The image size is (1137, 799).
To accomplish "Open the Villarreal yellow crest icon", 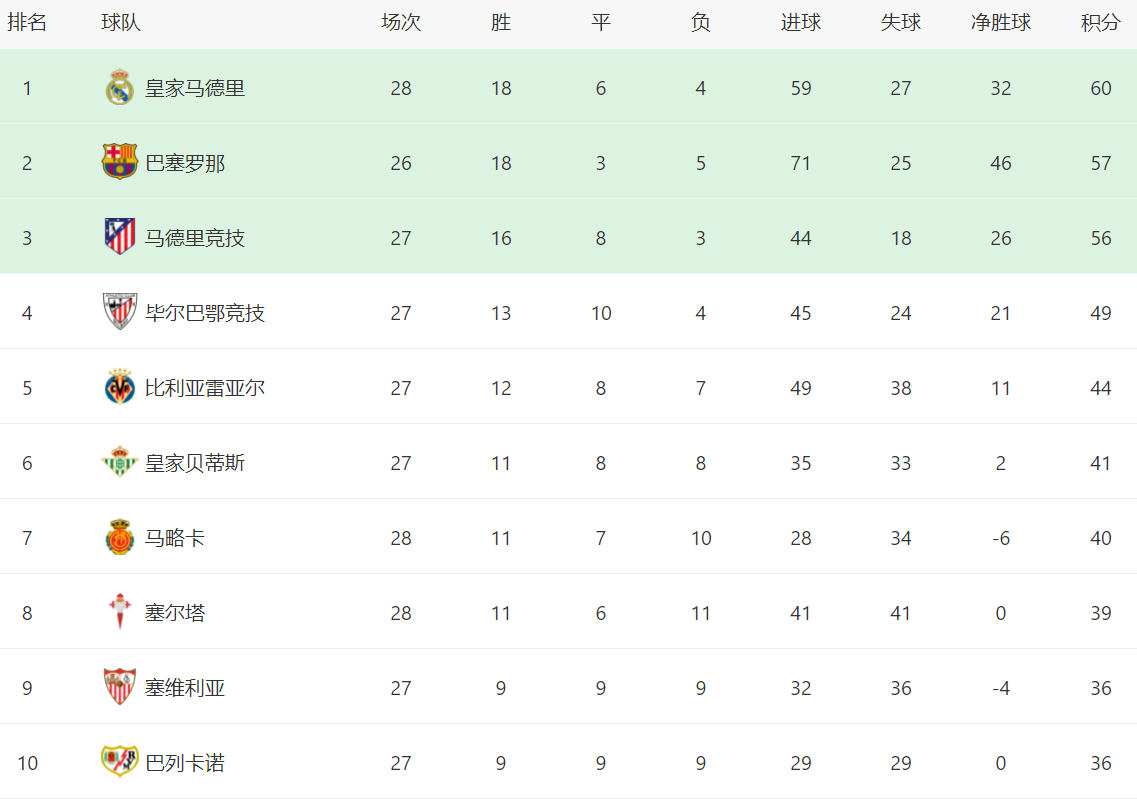I will tap(120, 386).
